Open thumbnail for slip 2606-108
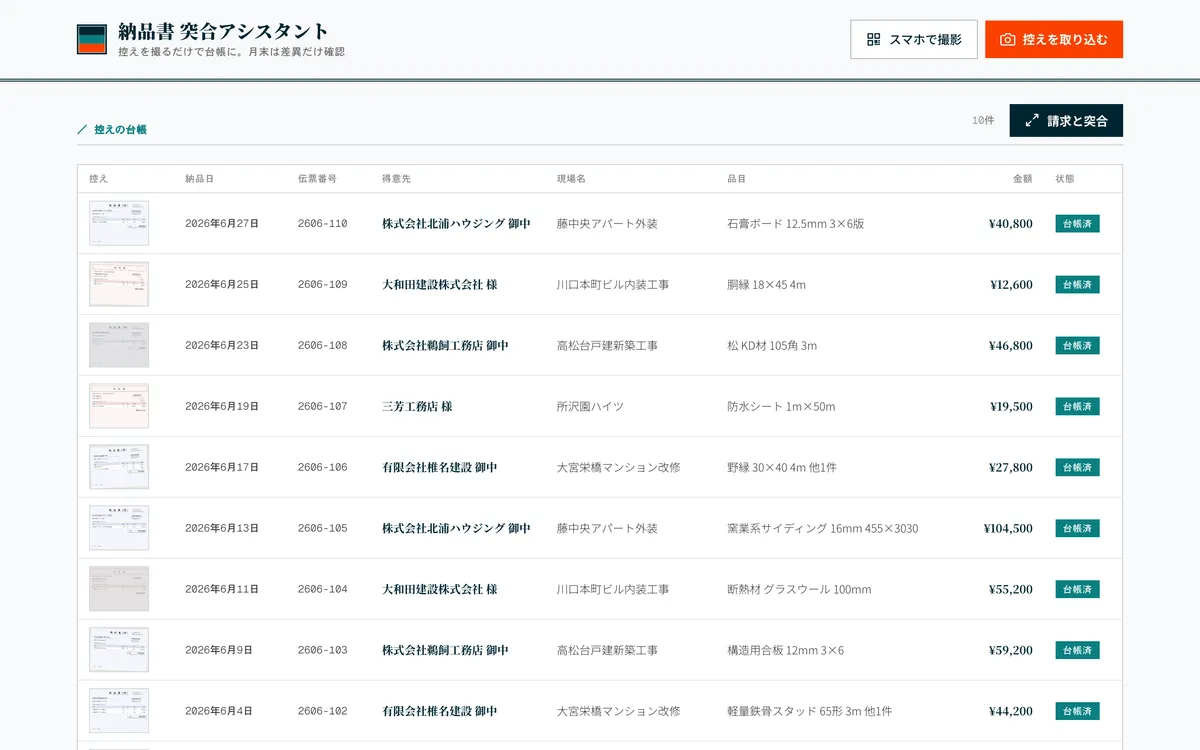The width and height of the screenshot is (1200, 750). [x=119, y=345]
